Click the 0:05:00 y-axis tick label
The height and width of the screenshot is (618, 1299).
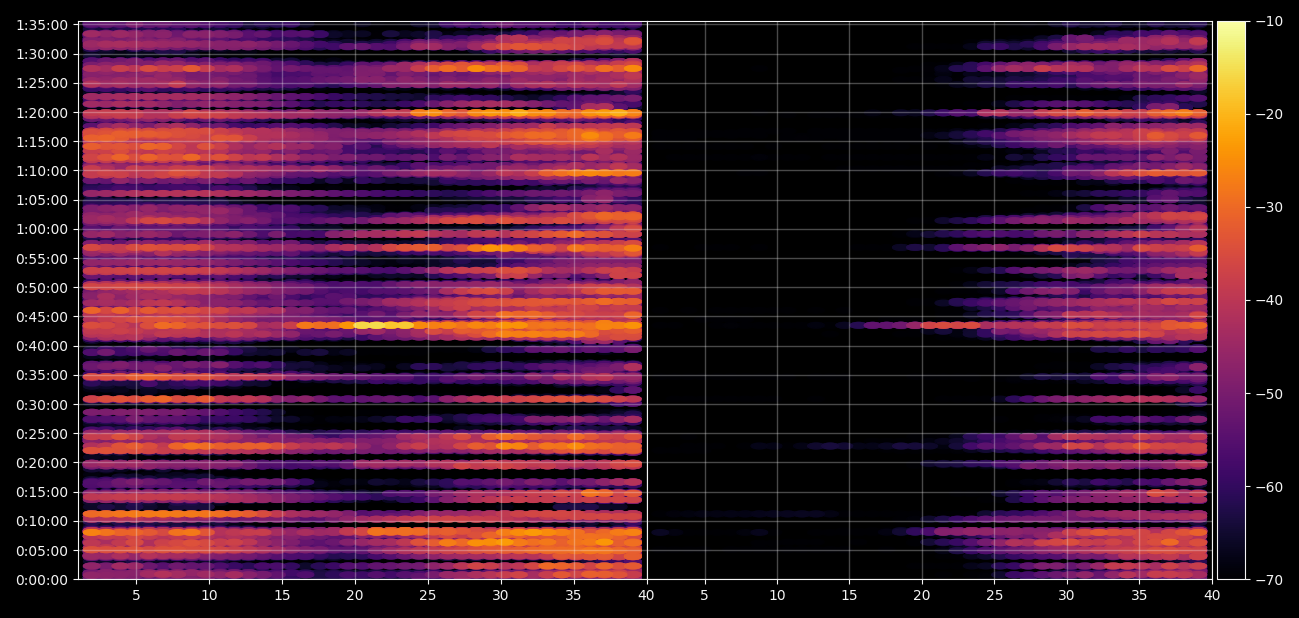(42, 551)
